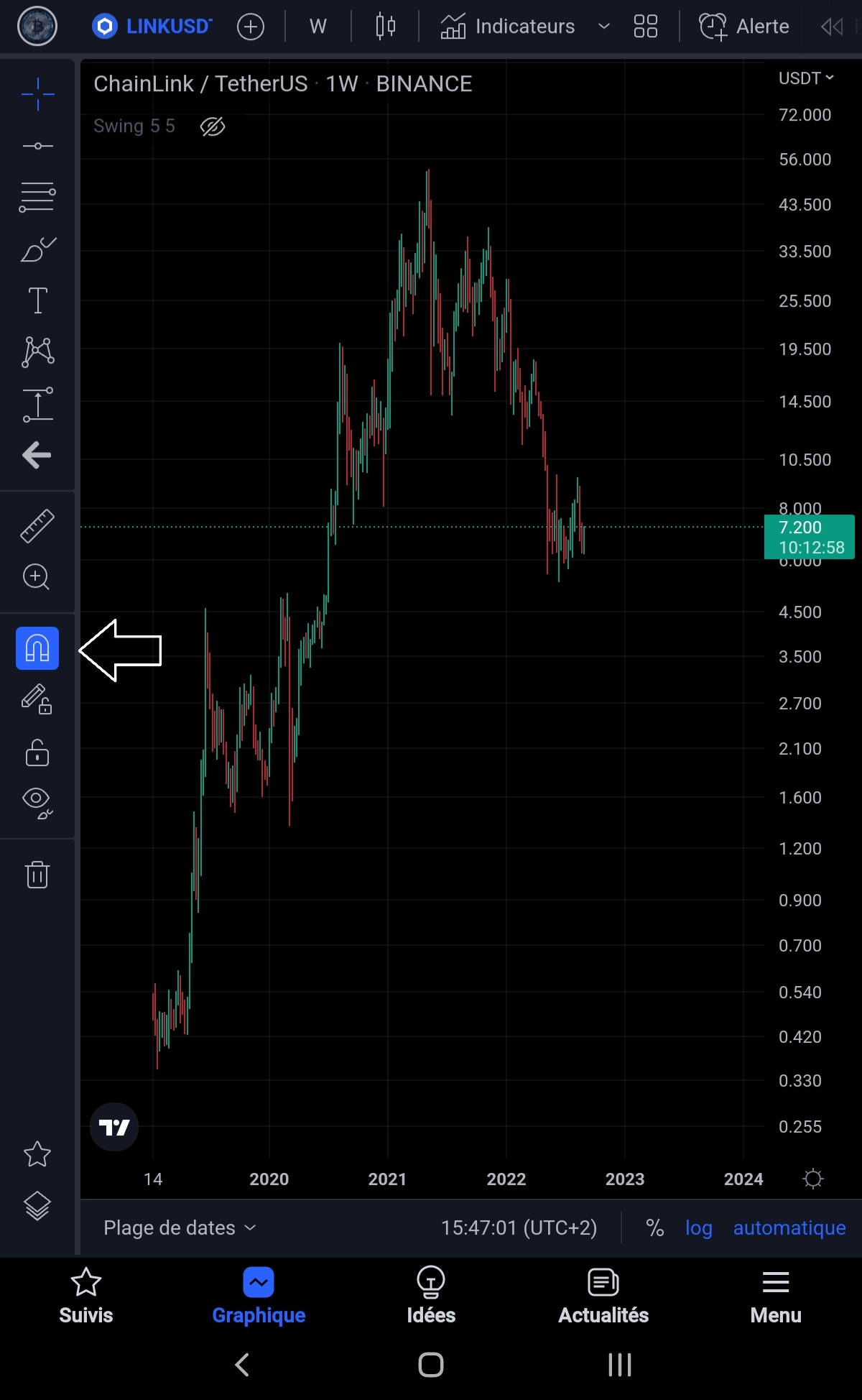
Task: Create an Alerte
Action: pyautogui.click(x=744, y=27)
